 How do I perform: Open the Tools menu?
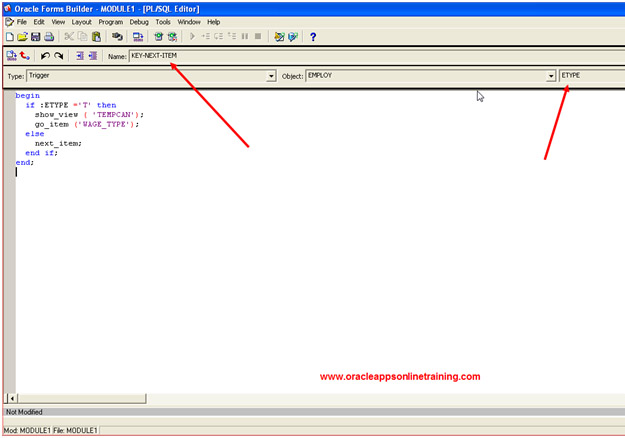pyautogui.click(x=163, y=21)
